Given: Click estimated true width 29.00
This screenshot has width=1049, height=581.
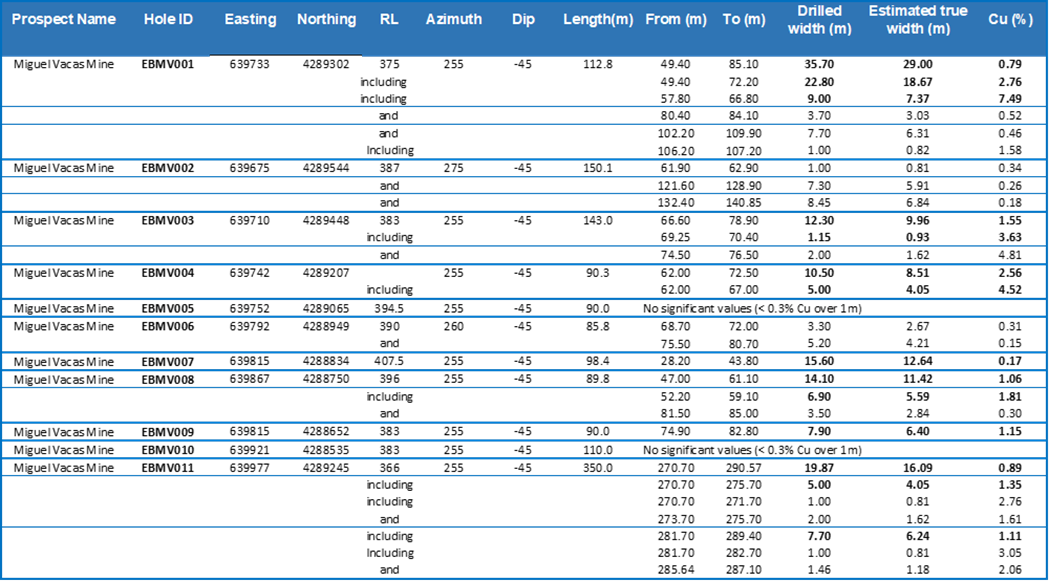Looking at the screenshot, I should (918, 65).
